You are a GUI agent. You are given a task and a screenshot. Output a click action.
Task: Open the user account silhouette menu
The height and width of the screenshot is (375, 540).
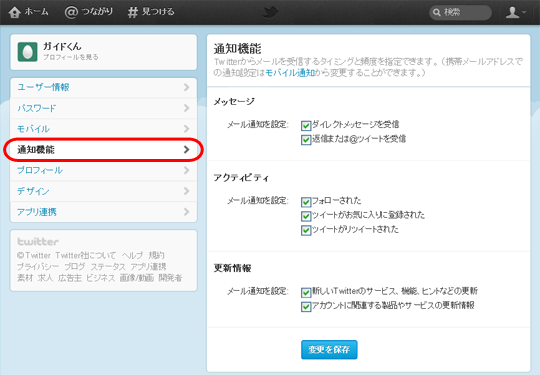point(516,12)
